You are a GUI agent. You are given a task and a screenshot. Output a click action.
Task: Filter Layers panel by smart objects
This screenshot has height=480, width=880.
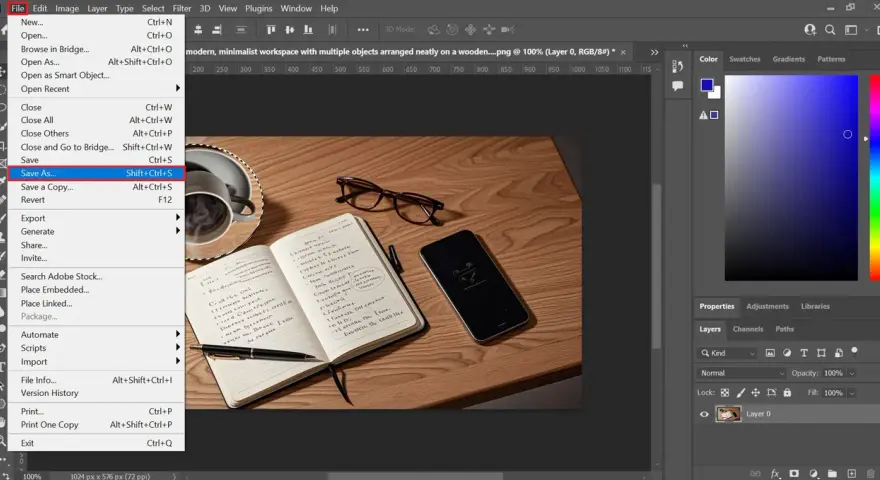pos(838,353)
